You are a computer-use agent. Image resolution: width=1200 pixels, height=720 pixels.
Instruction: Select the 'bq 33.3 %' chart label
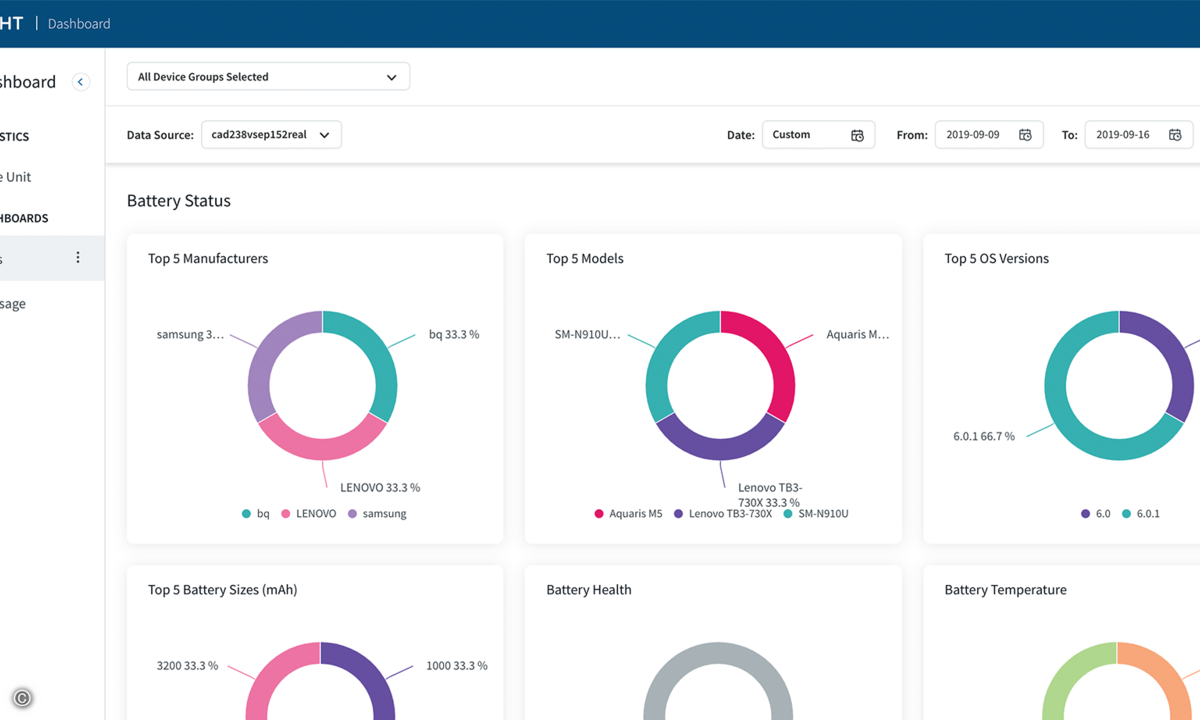[454, 335]
